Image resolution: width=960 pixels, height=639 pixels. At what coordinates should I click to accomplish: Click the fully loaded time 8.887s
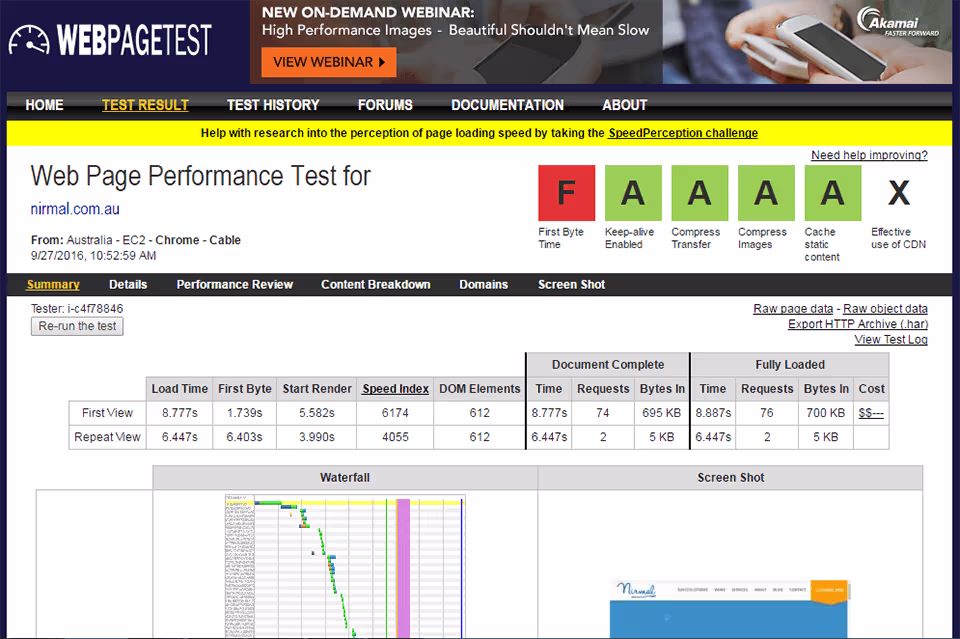pyautogui.click(x=713, y=413)
